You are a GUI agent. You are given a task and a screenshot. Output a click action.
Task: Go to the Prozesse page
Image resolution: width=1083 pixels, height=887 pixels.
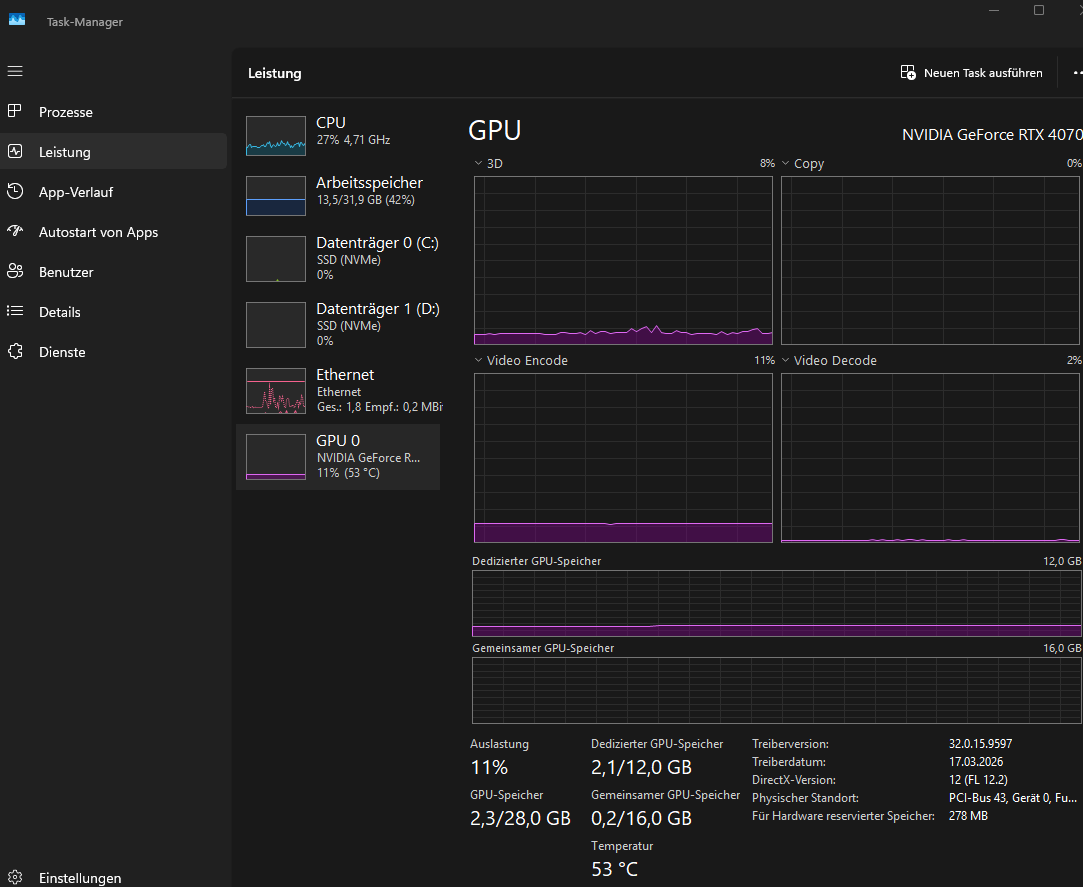click(x=113, y=112)
